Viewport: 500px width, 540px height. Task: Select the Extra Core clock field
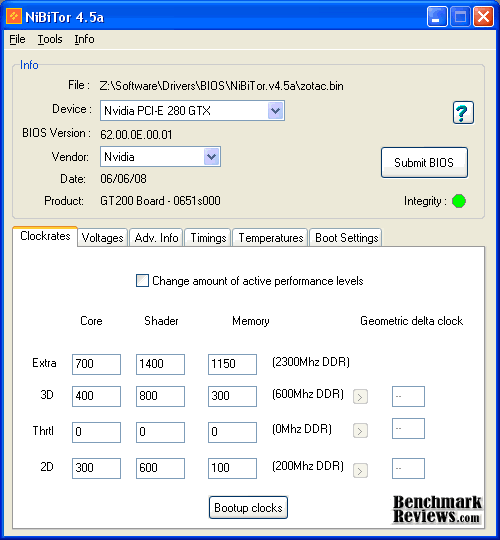coord(96,364)
